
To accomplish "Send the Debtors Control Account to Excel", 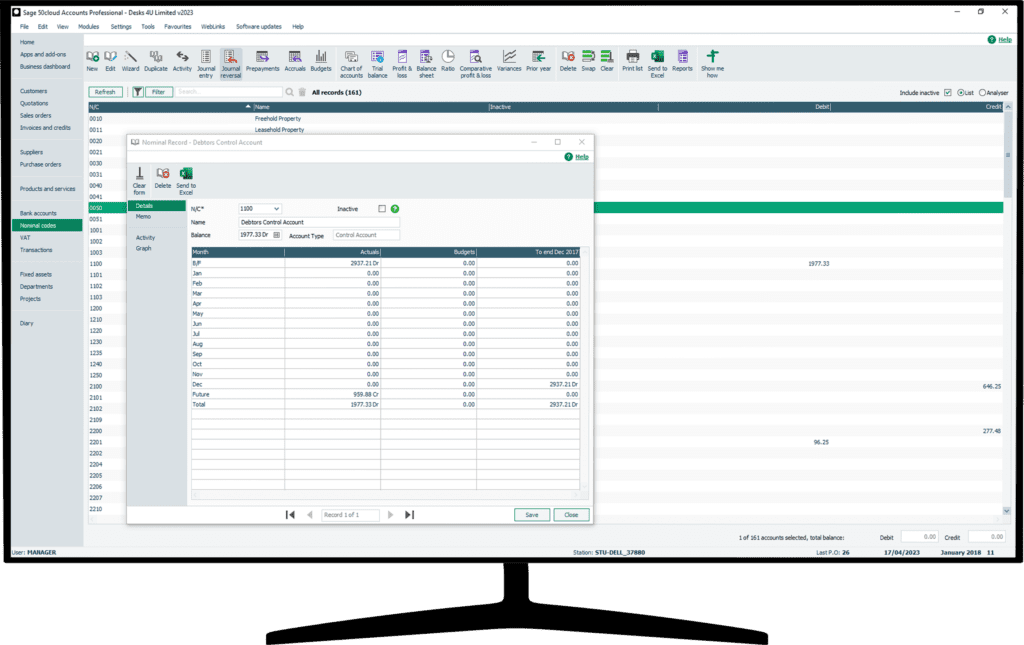I will [186, 178].
